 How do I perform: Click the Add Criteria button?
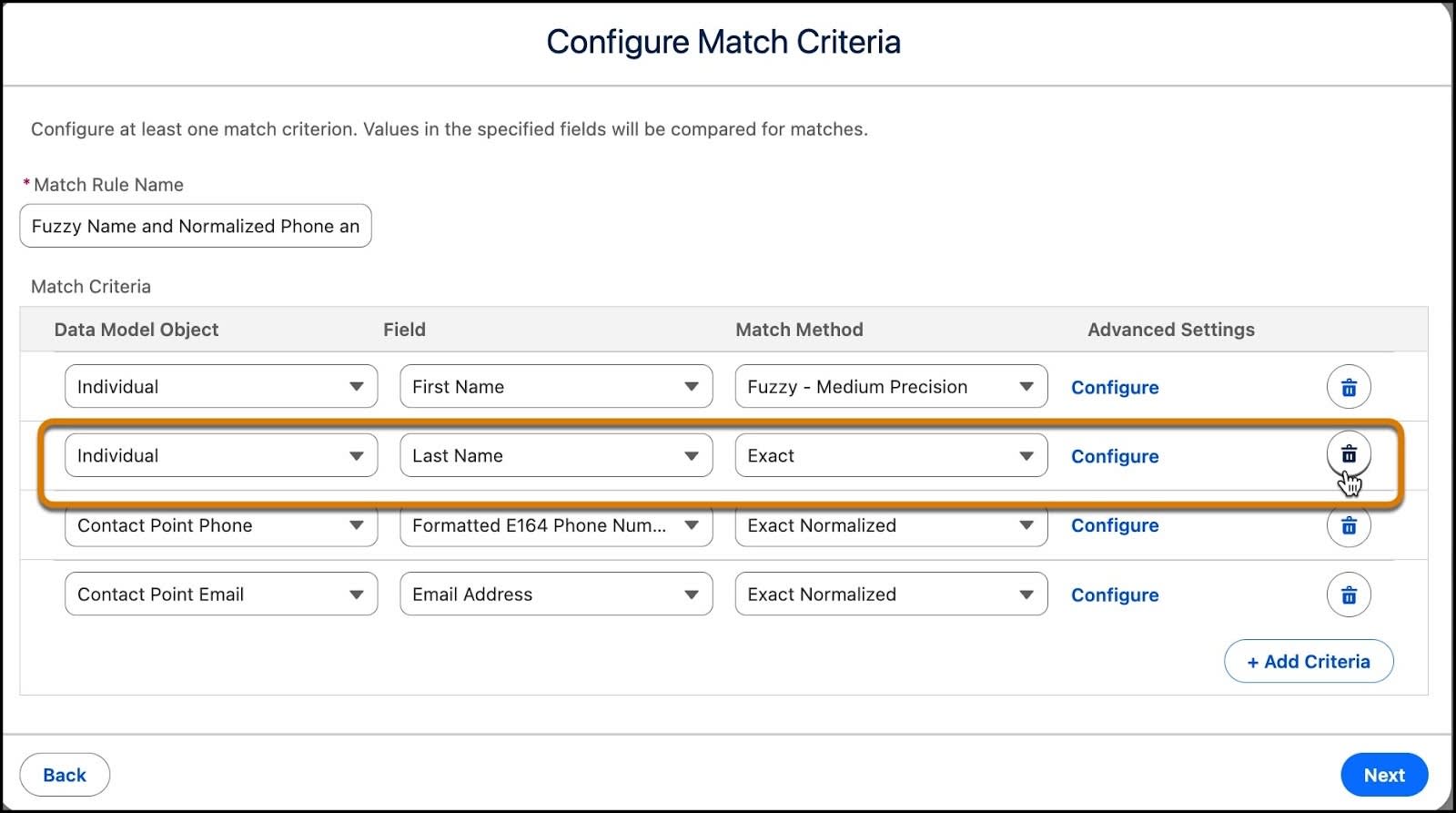(1308, 662)
